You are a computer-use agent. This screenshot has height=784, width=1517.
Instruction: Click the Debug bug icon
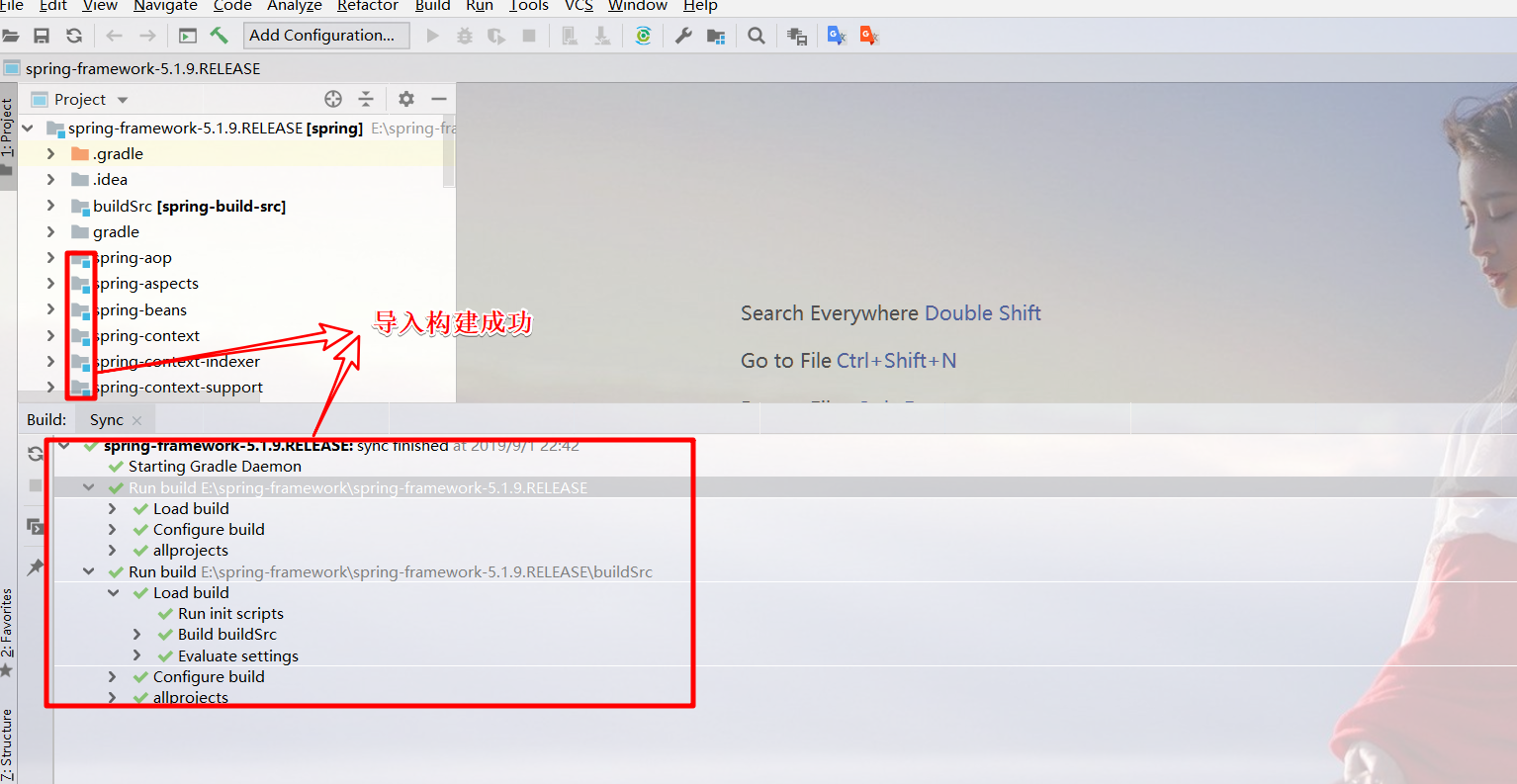465,36
